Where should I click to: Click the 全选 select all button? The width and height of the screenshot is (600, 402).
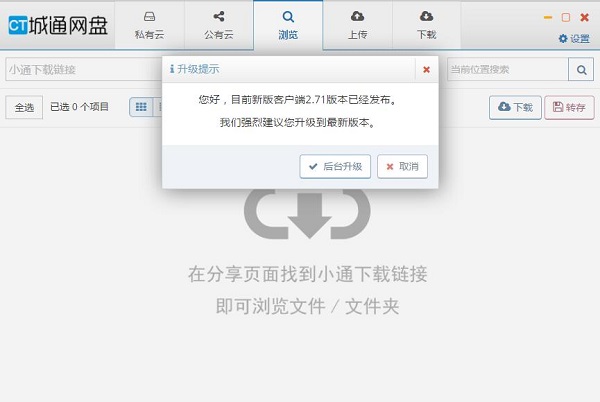click(x=24, y=107)
